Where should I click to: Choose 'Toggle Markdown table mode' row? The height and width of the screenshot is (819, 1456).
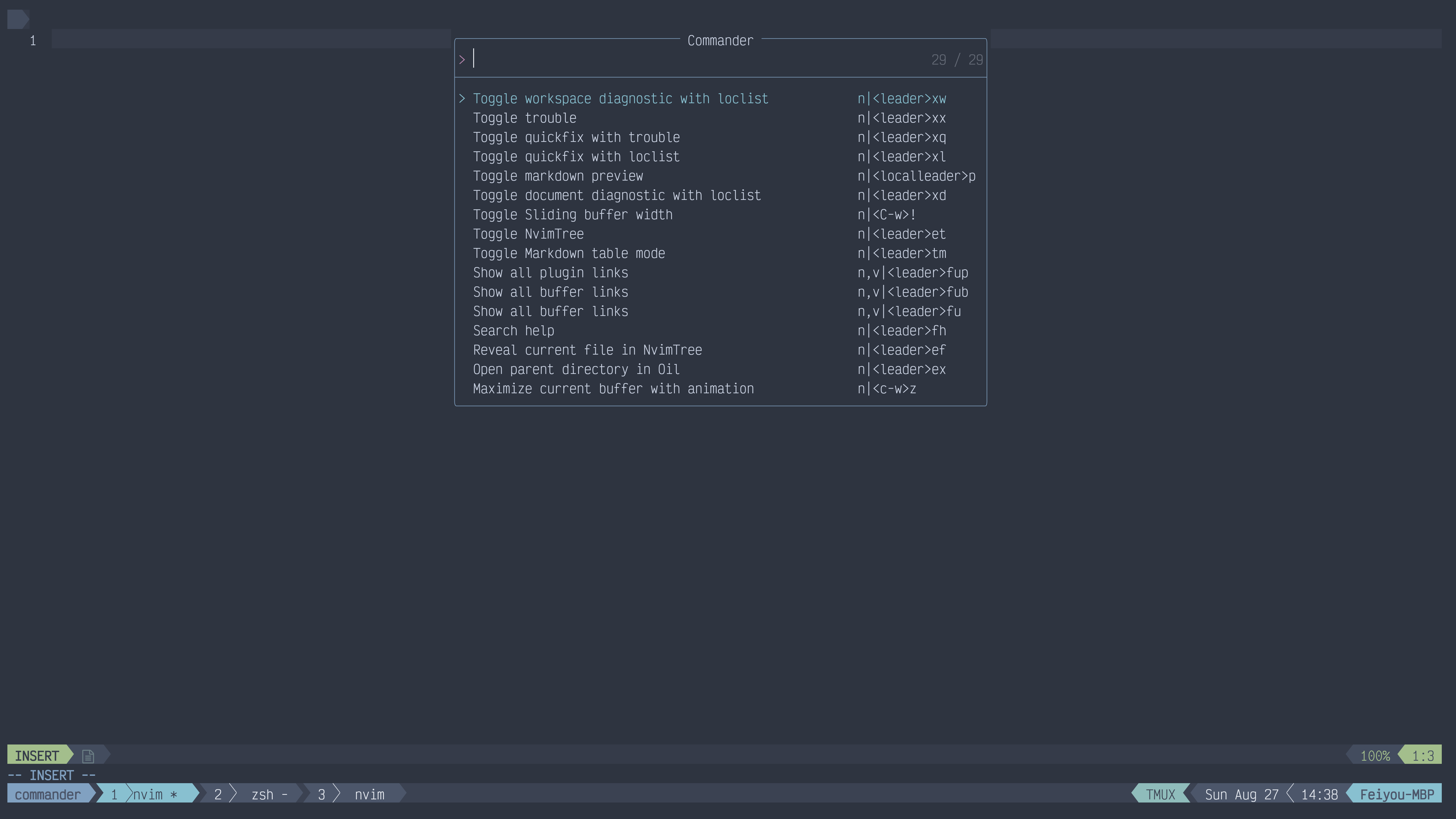[x=721, y=253]
